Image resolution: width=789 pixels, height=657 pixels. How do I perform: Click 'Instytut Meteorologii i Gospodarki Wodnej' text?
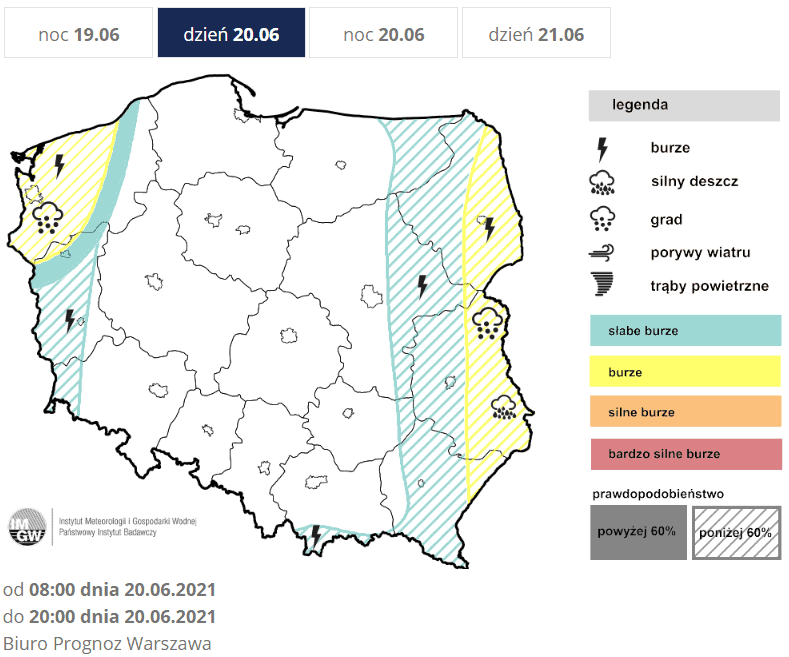127,521
